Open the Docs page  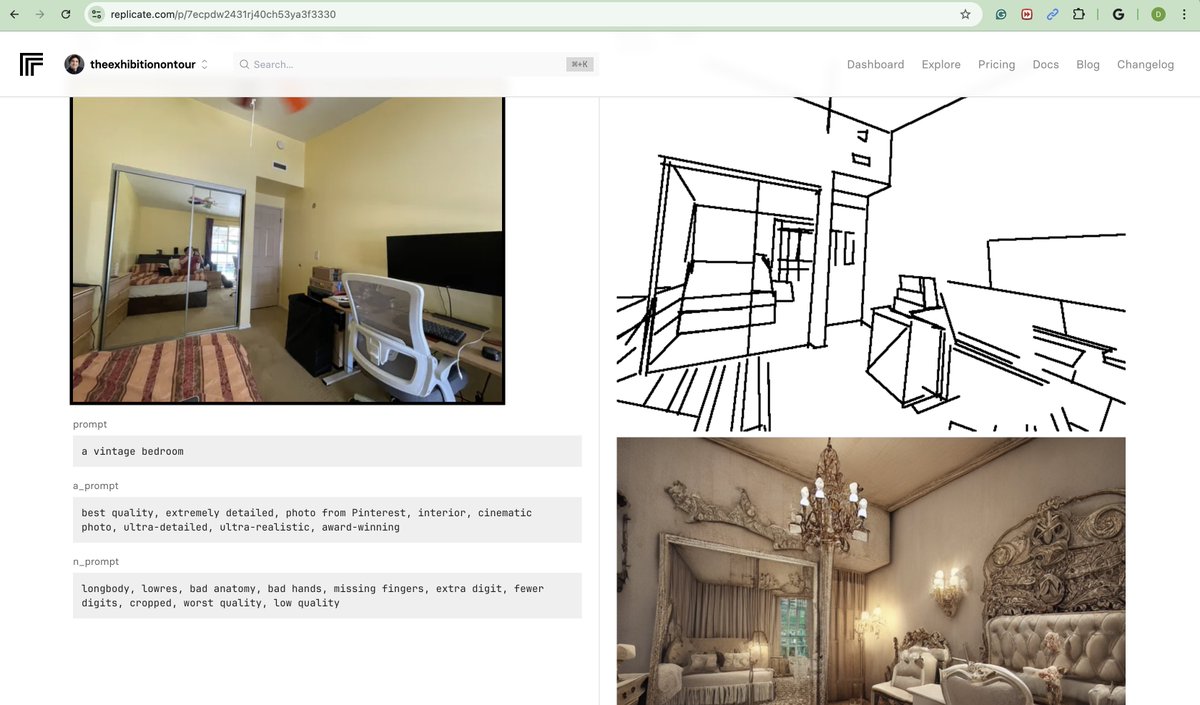click(x=1045, y=64)
